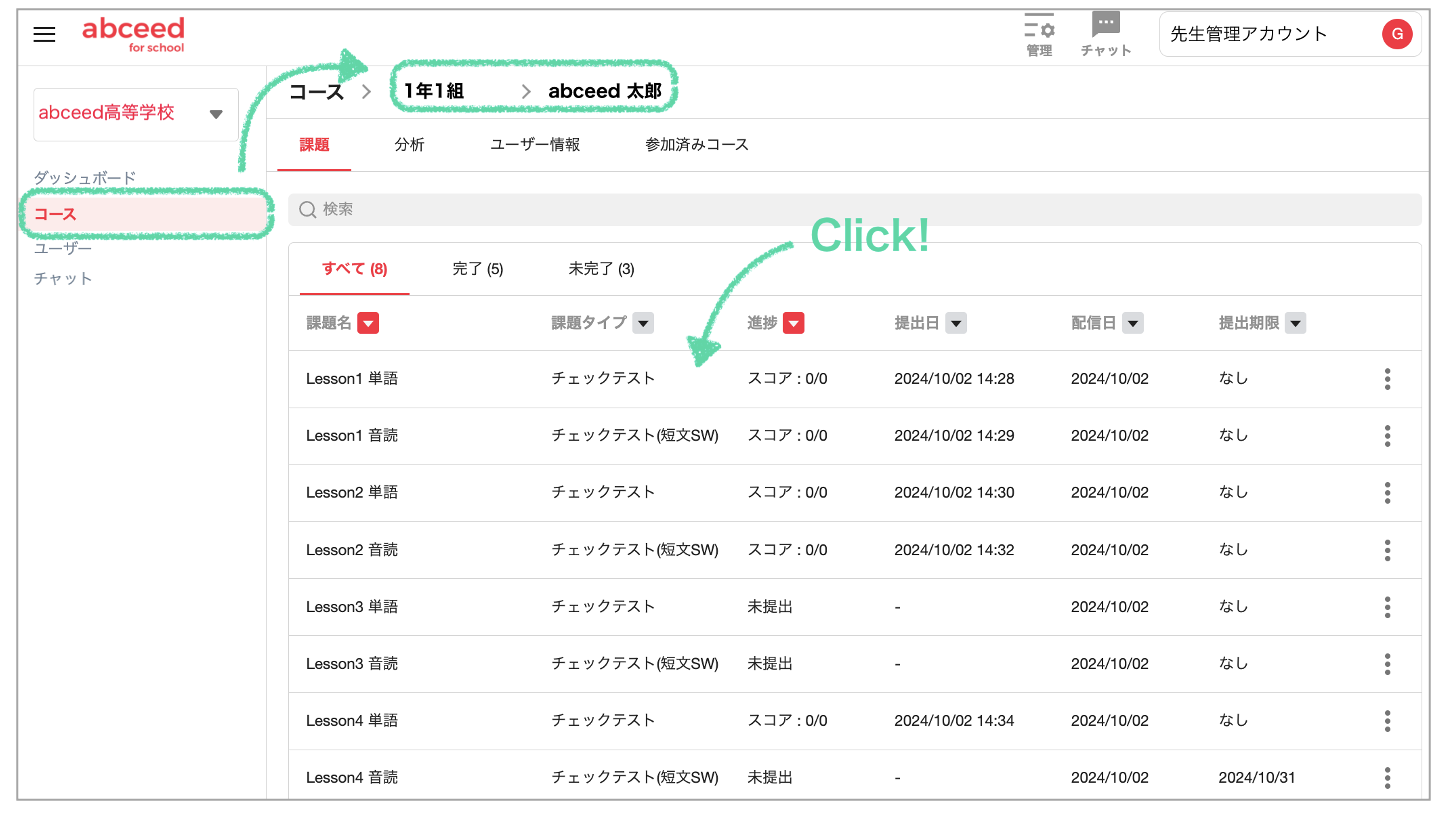Show the すべて (8) assignments filter
Viewport: 1446px width, 813px height.
pos(355,269)
